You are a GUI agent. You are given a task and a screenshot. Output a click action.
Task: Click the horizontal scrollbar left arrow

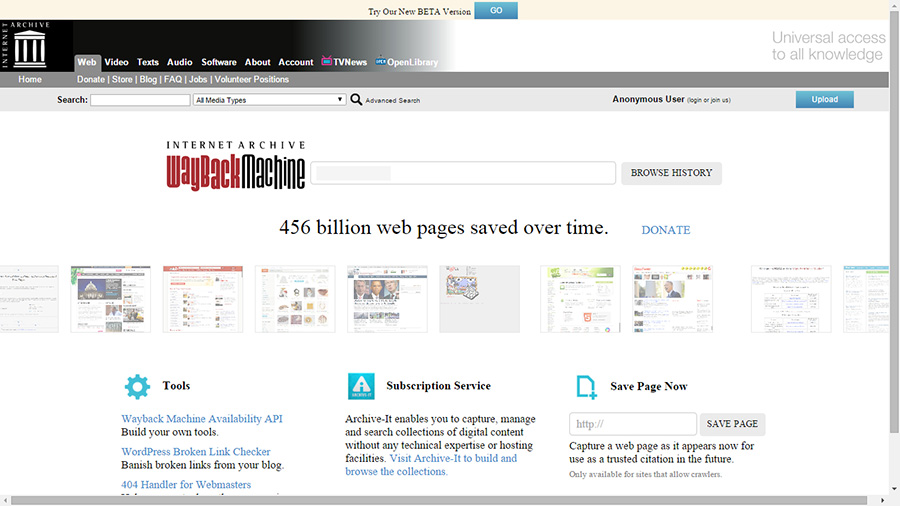(x=5, y=500)
